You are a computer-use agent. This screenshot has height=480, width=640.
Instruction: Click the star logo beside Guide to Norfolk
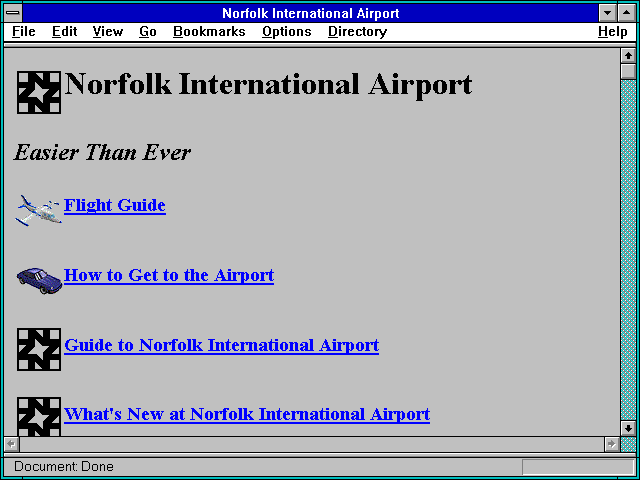(39, 349)
